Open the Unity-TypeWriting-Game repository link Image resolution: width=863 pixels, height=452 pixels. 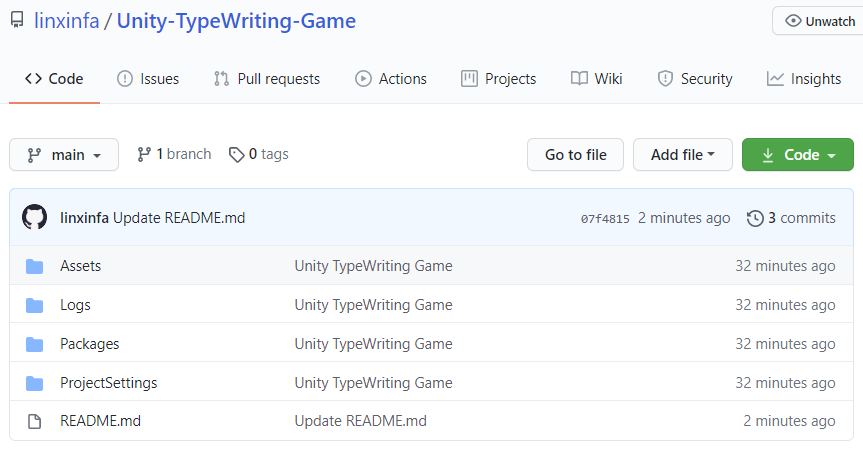pos(236,21)
